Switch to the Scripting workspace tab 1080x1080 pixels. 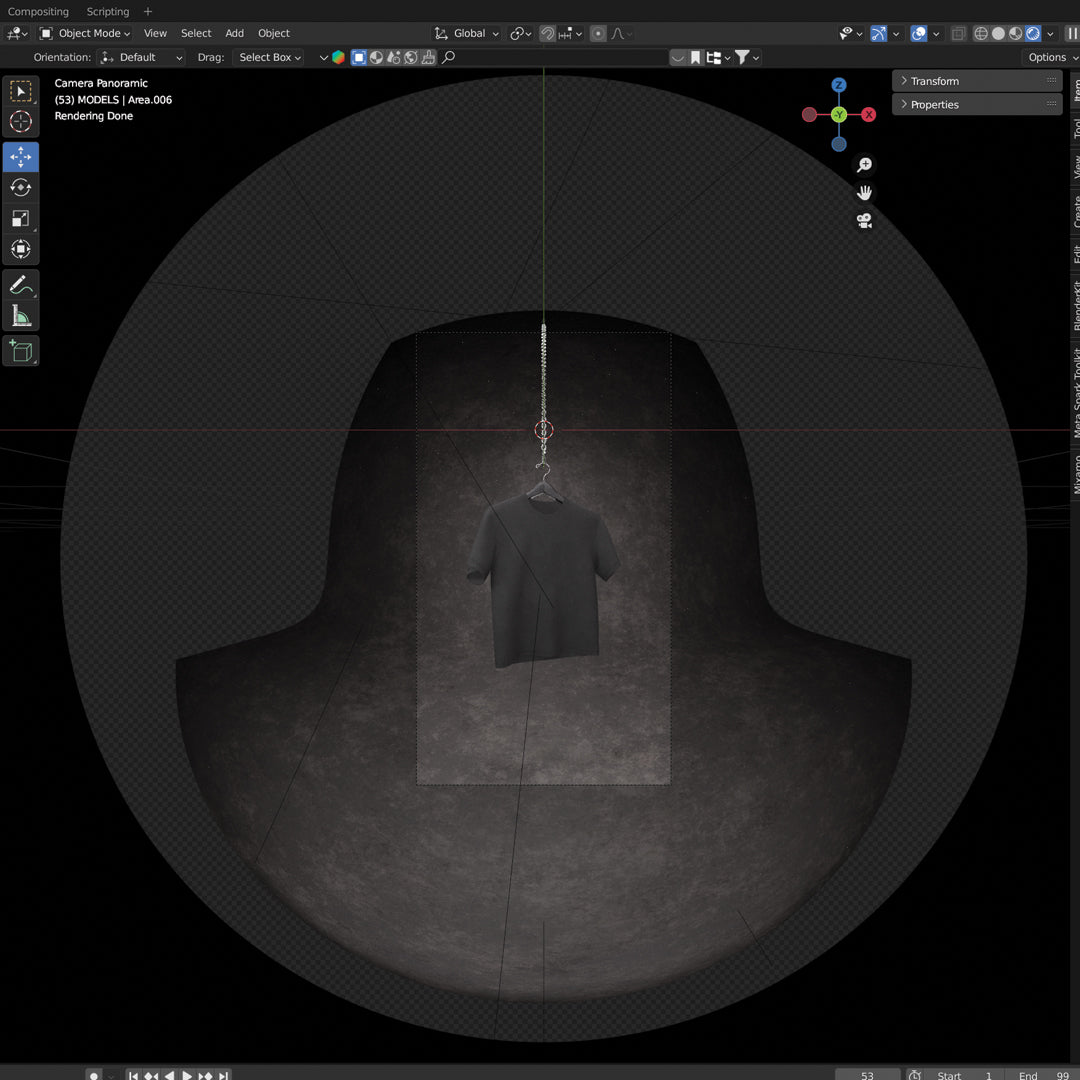tap(108, 11)
